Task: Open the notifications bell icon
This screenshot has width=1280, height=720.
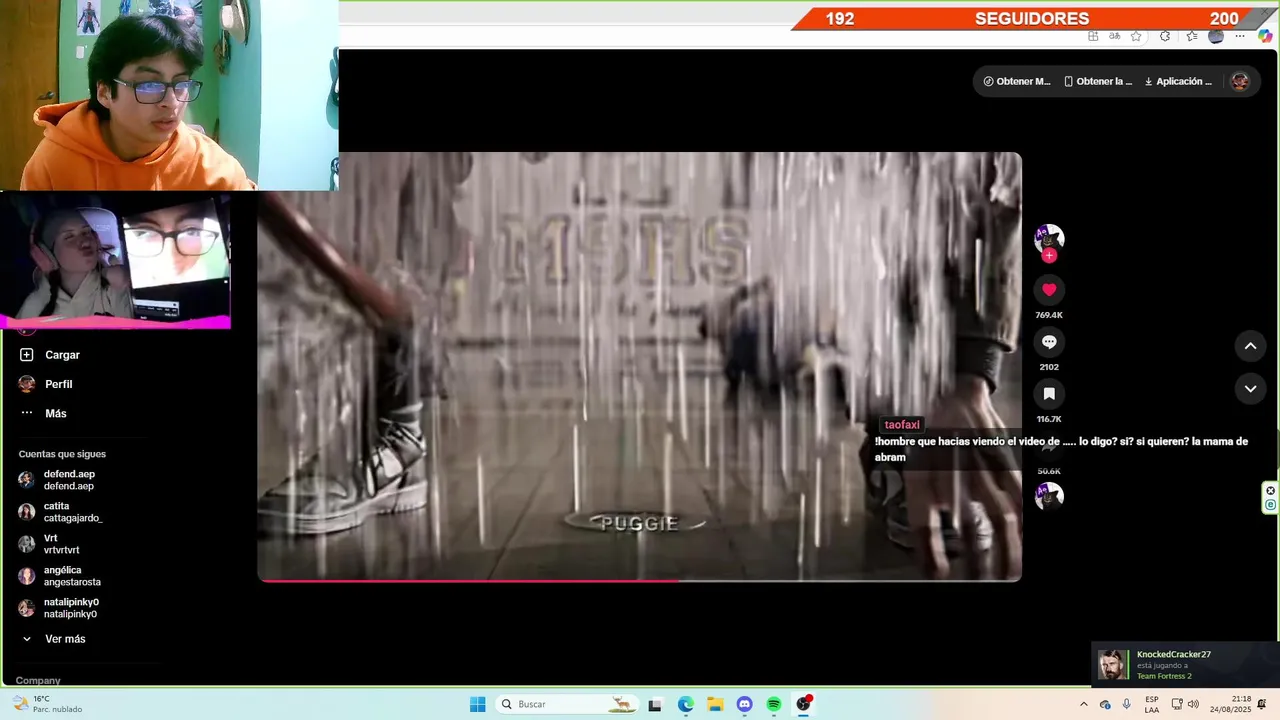Action: click(1262, 704)
